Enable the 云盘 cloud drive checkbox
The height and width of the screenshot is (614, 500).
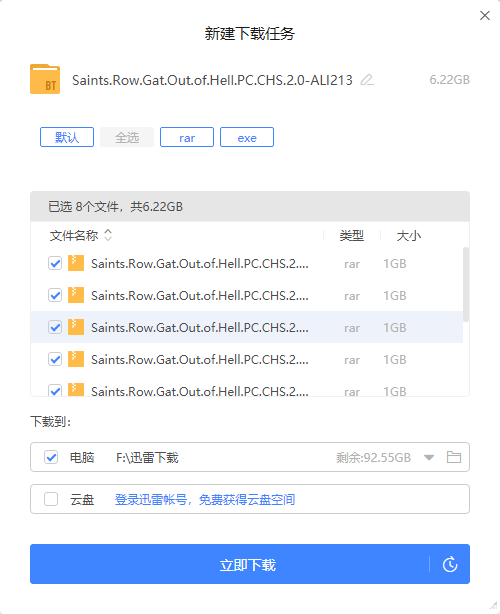click(51, 499)
